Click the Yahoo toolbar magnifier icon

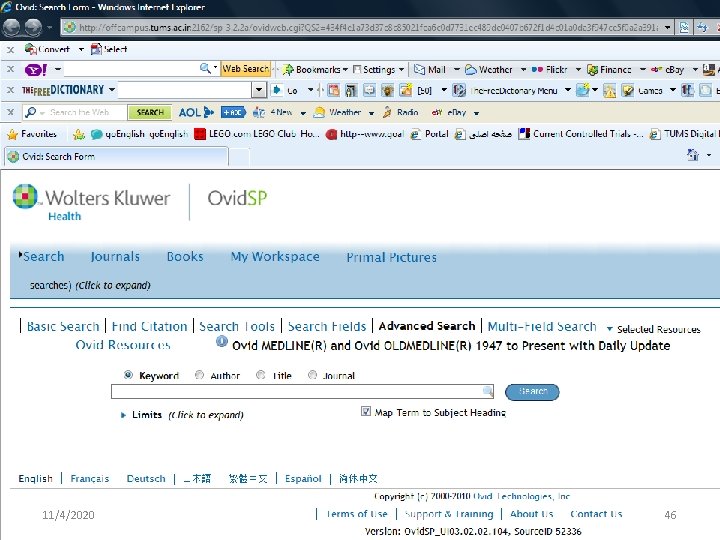[x=205, y=69]
